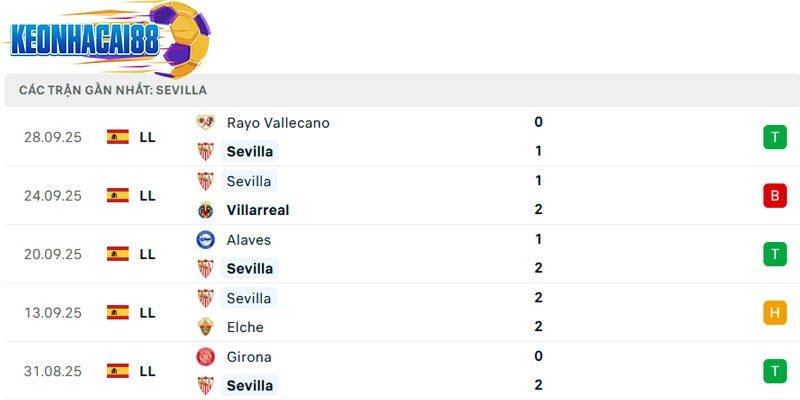Click the Spain flag in the 28.09.25 row
This screenshot has height=400, width=800.
click(118, 137)
